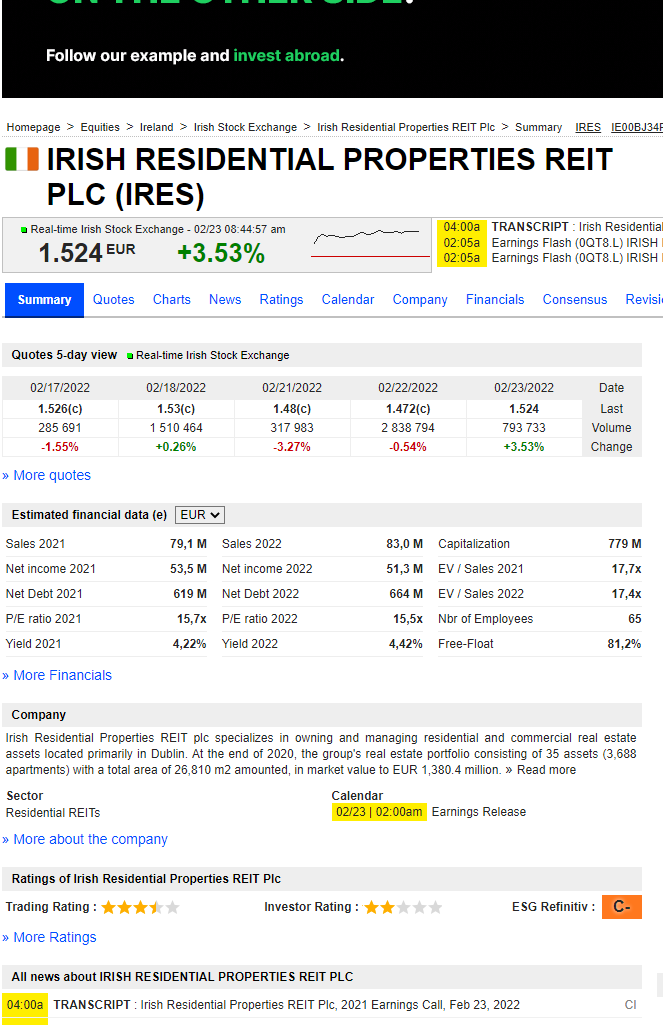The image size is (663, 1025).
Task: Click the Trading Rating stars
Action: (x=140, y=907)
